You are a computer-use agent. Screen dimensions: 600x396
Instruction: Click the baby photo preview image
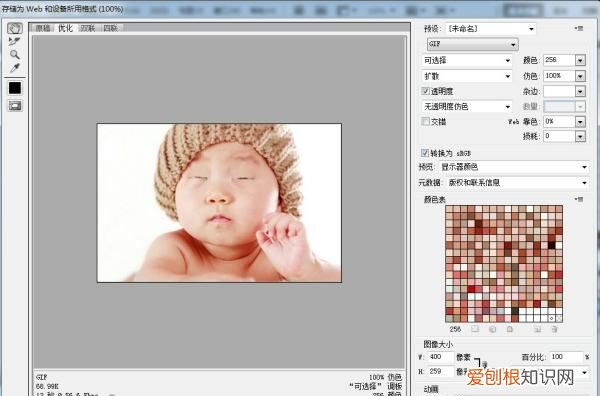coord(219,203)
